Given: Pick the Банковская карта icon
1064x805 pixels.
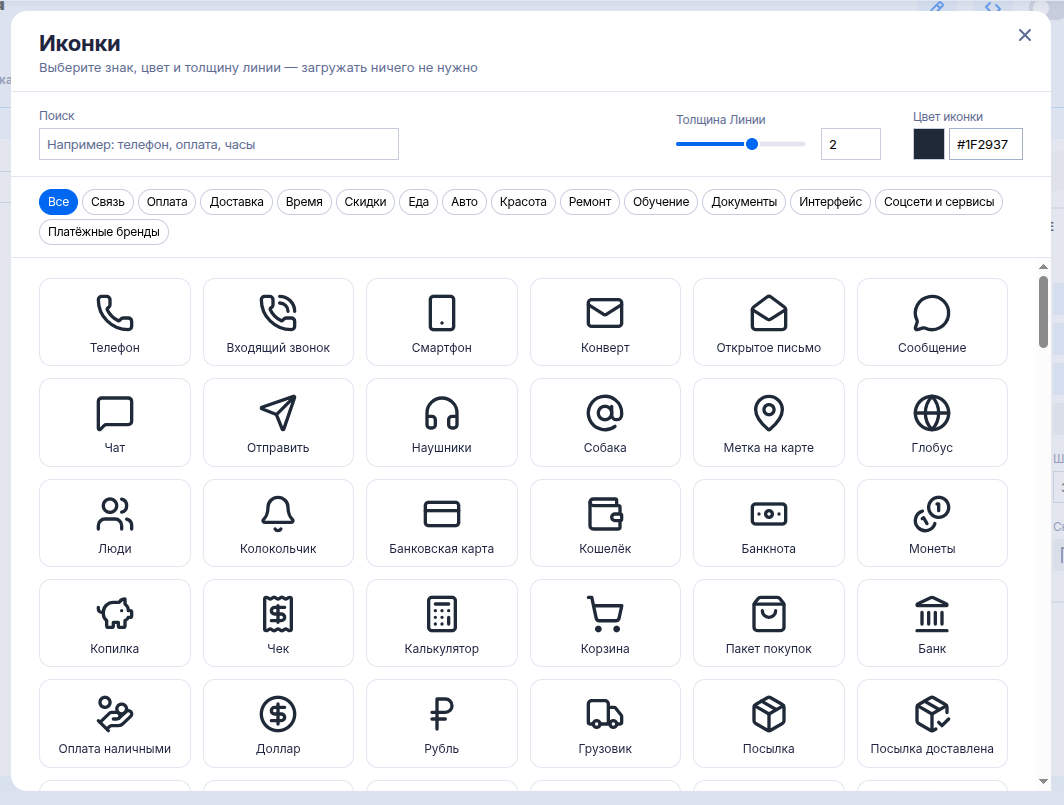Looking at the screenshot, I should 442,523.
